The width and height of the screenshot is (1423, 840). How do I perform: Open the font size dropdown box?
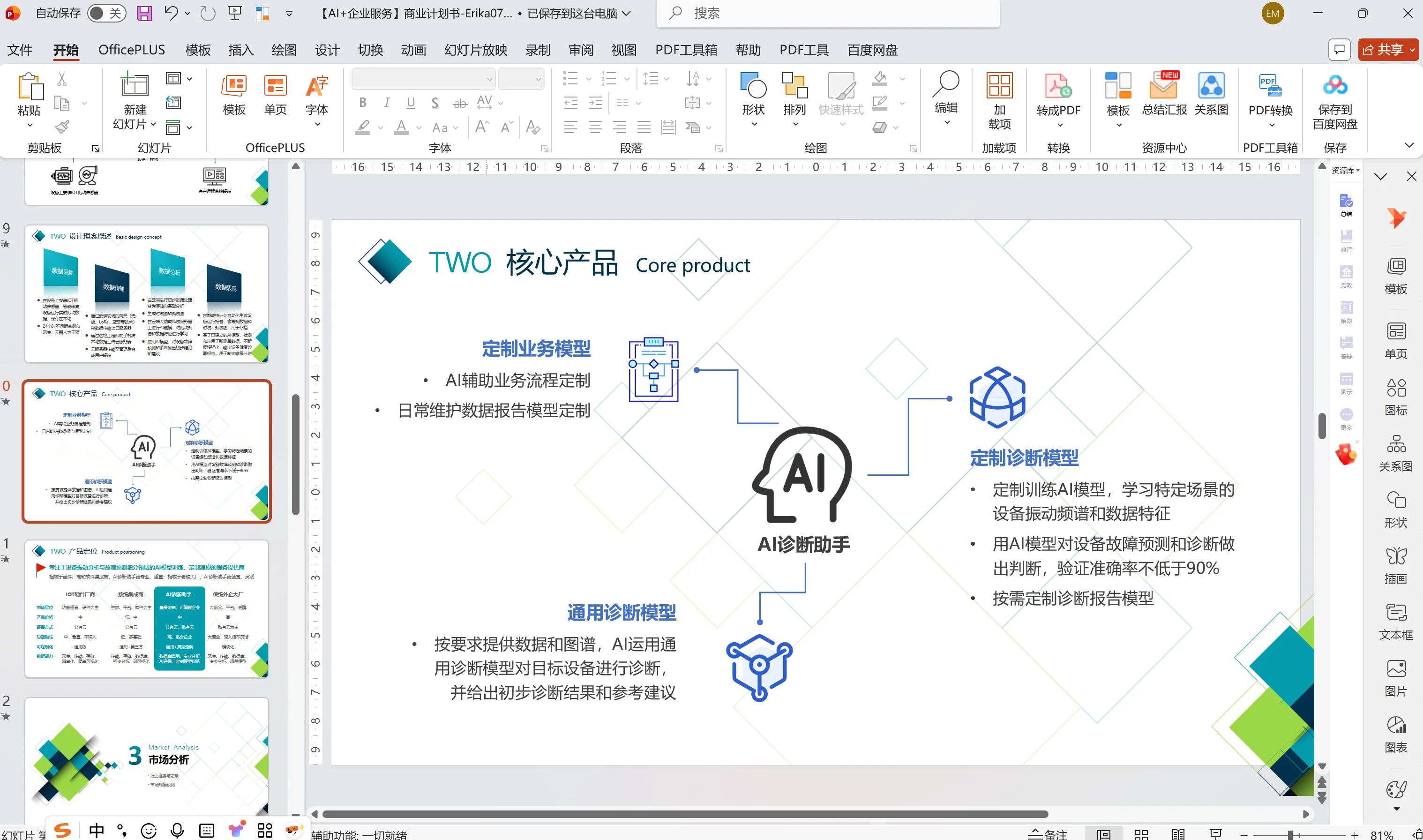(521, 79)
